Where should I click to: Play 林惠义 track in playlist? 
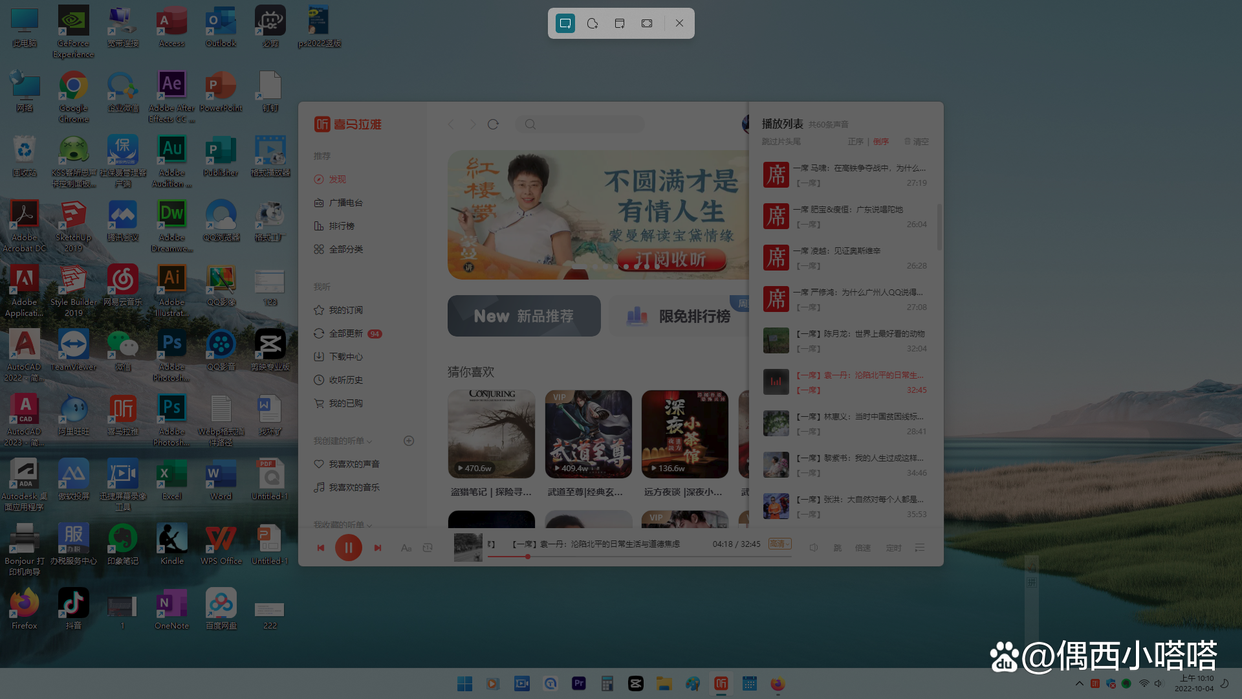click(x=845, y=423)
